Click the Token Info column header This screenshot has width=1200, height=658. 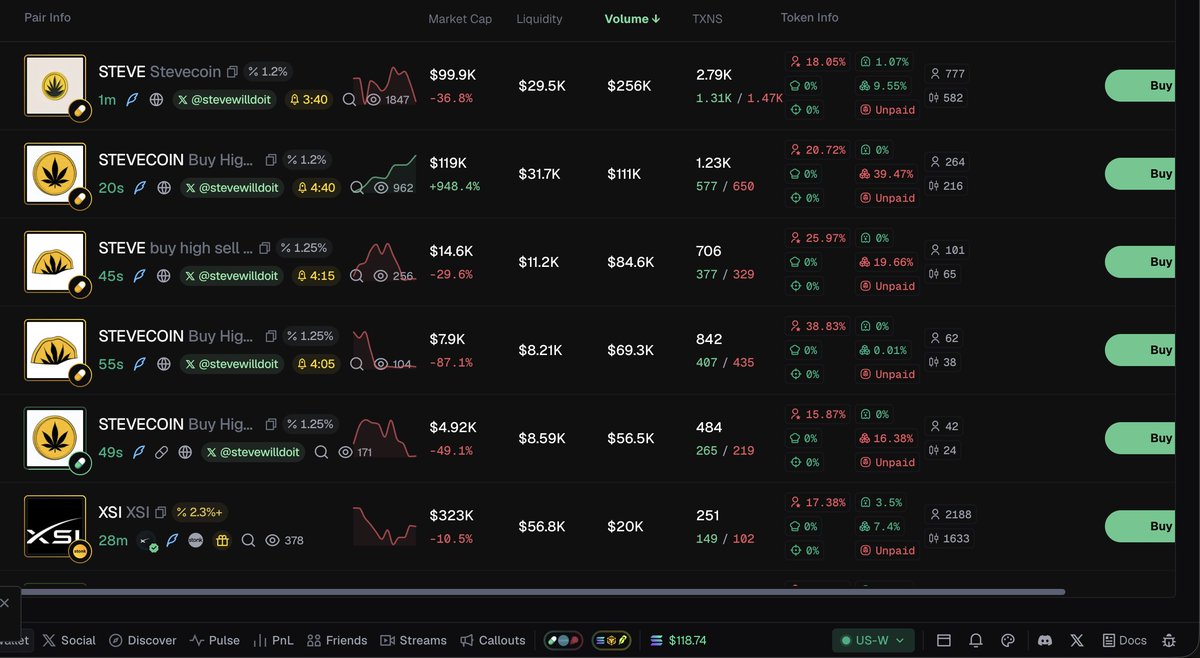click(x=810, y=18)
